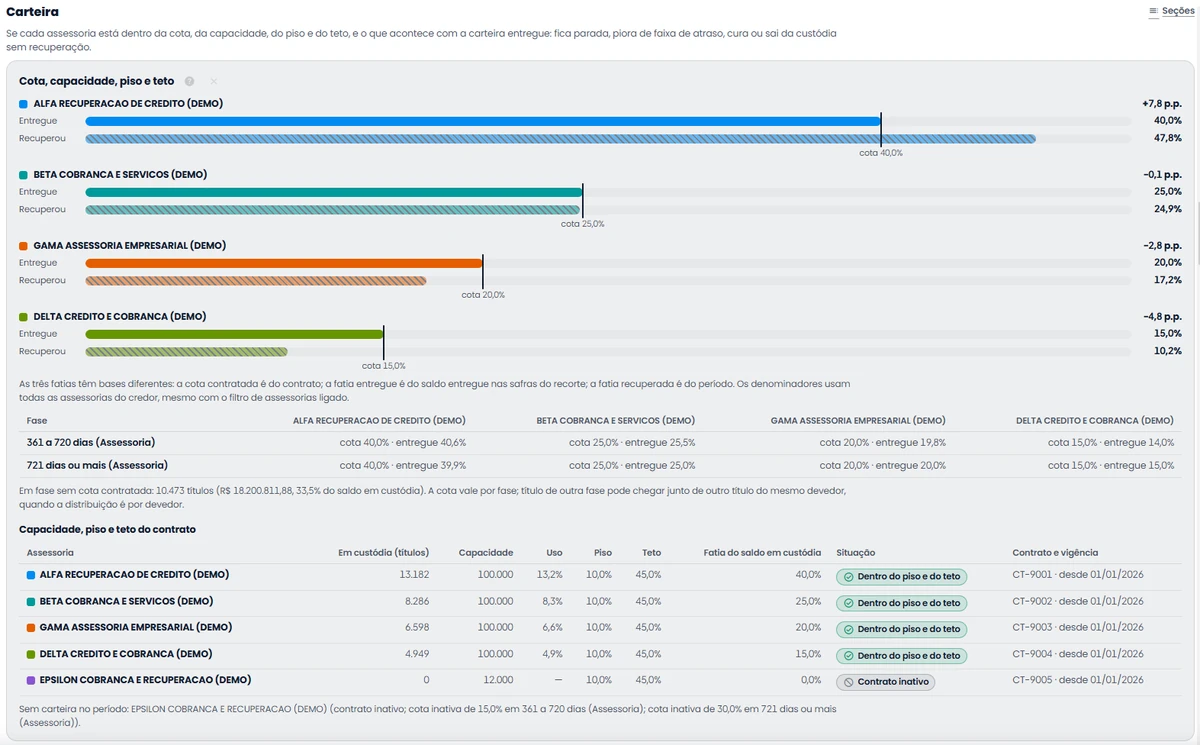Click the 'Fase' column header
Screen dimensions: 1200x745
click(37, 421)
